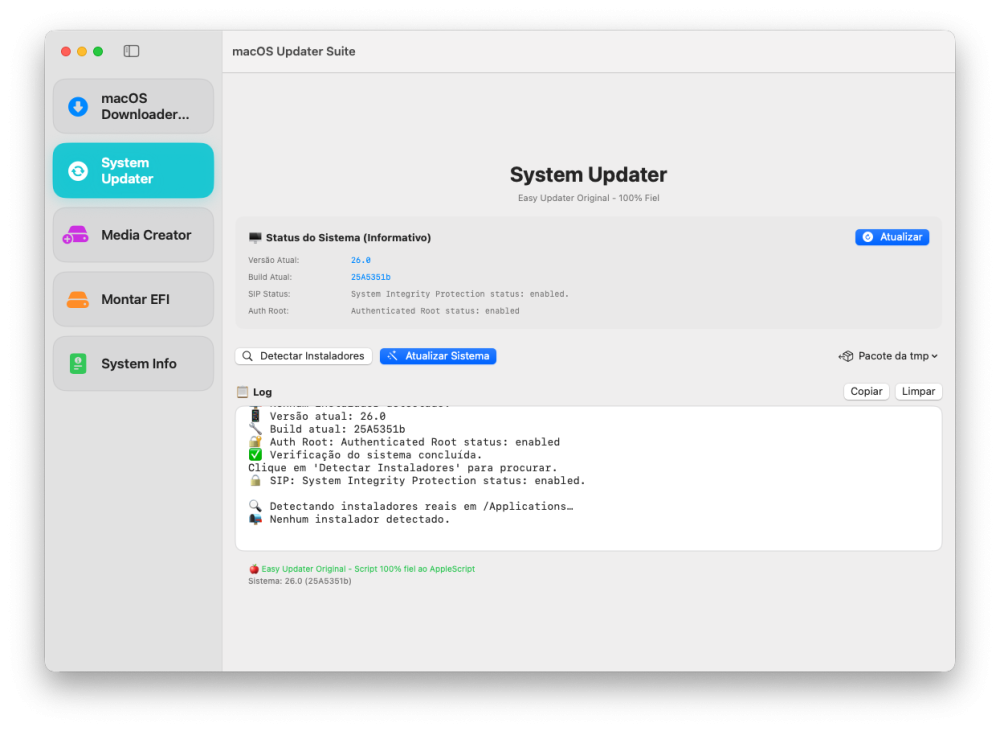
Task: Click the System Updater heading
Action: (x=588, y=175)
